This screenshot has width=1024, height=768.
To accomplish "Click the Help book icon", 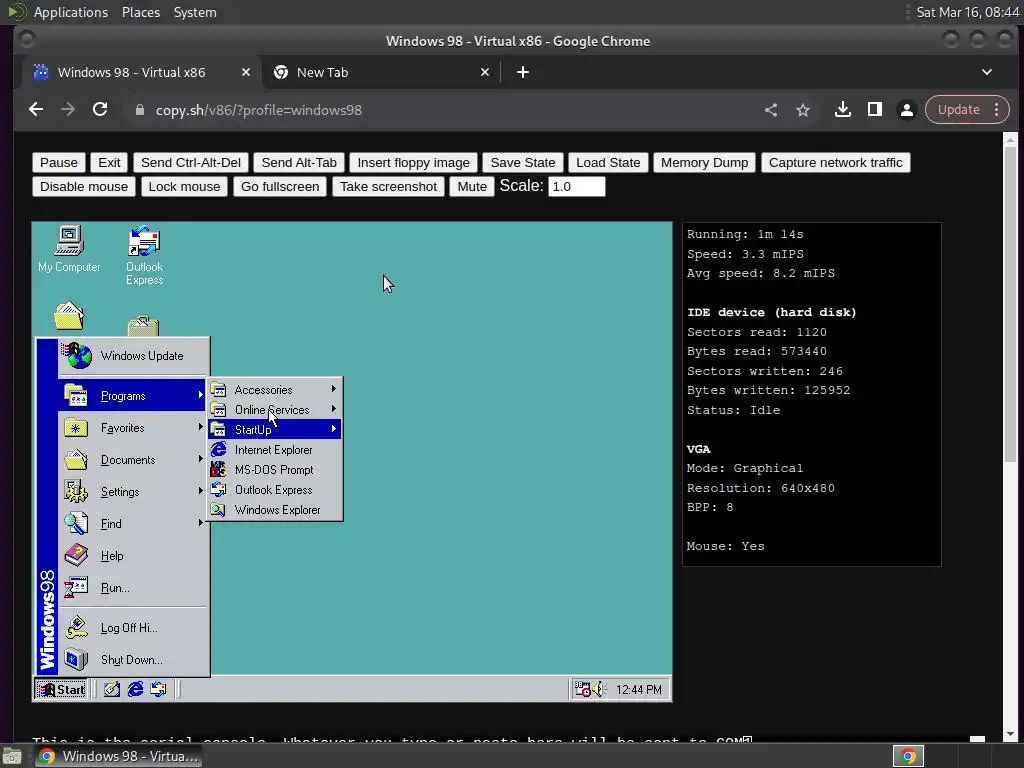I will point(76,556).
